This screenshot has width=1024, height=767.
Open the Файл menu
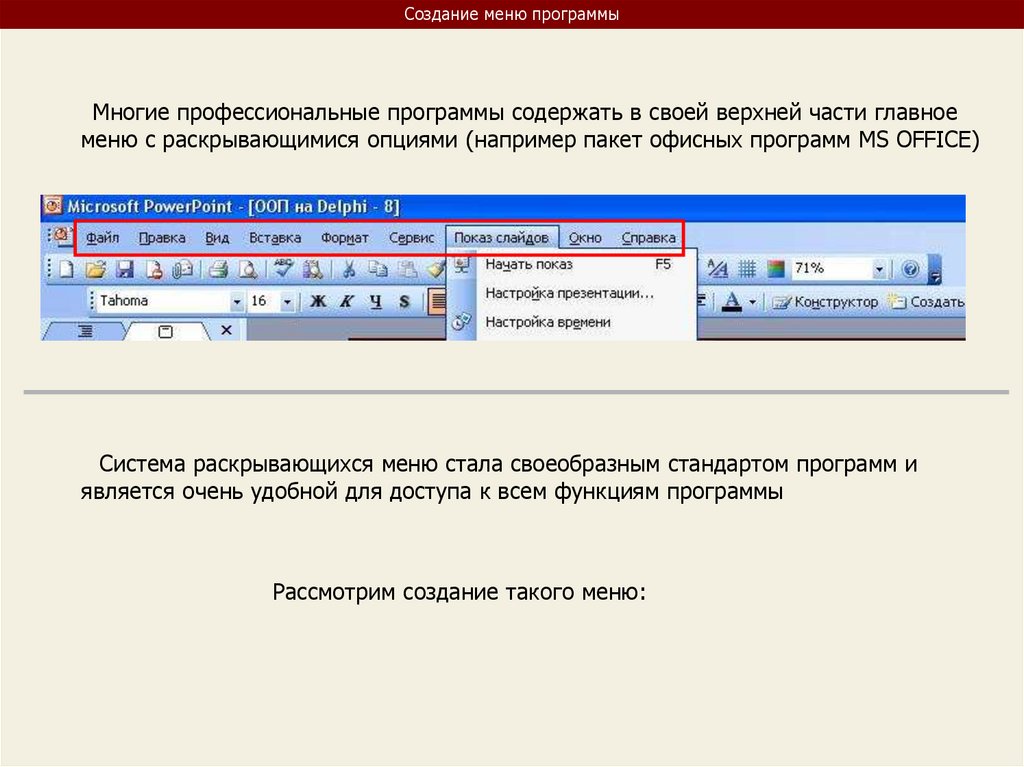103,238
